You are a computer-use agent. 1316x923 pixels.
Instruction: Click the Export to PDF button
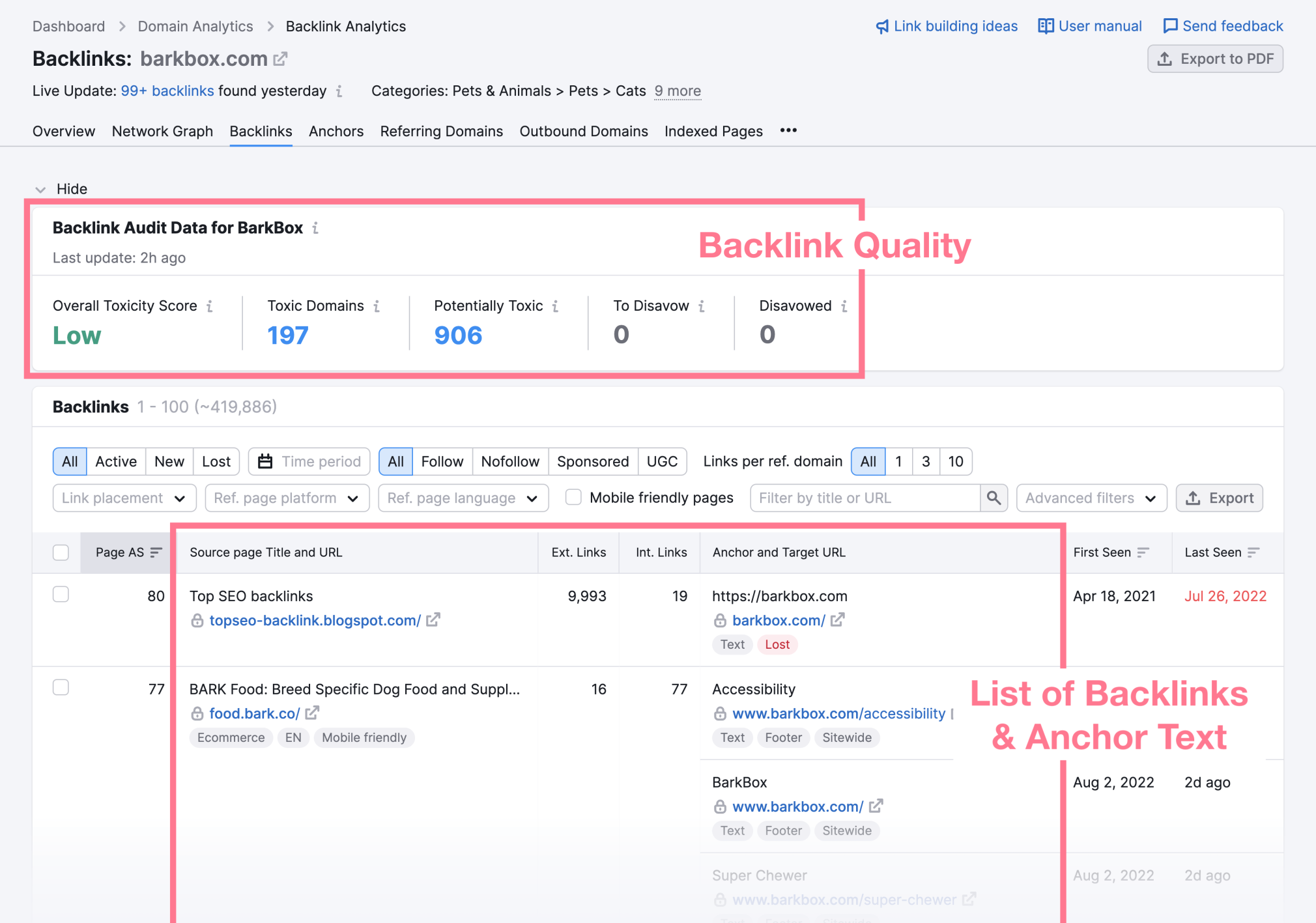point(1215,59)
